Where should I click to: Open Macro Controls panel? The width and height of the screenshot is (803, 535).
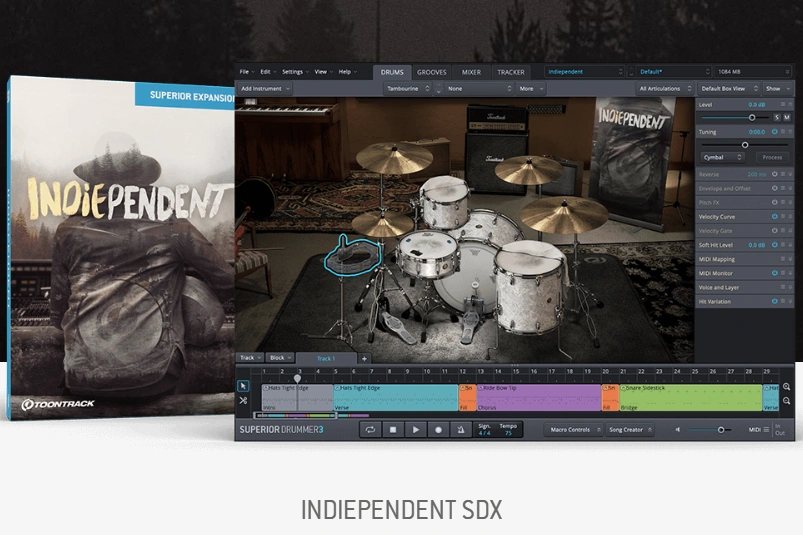(573, 430)
